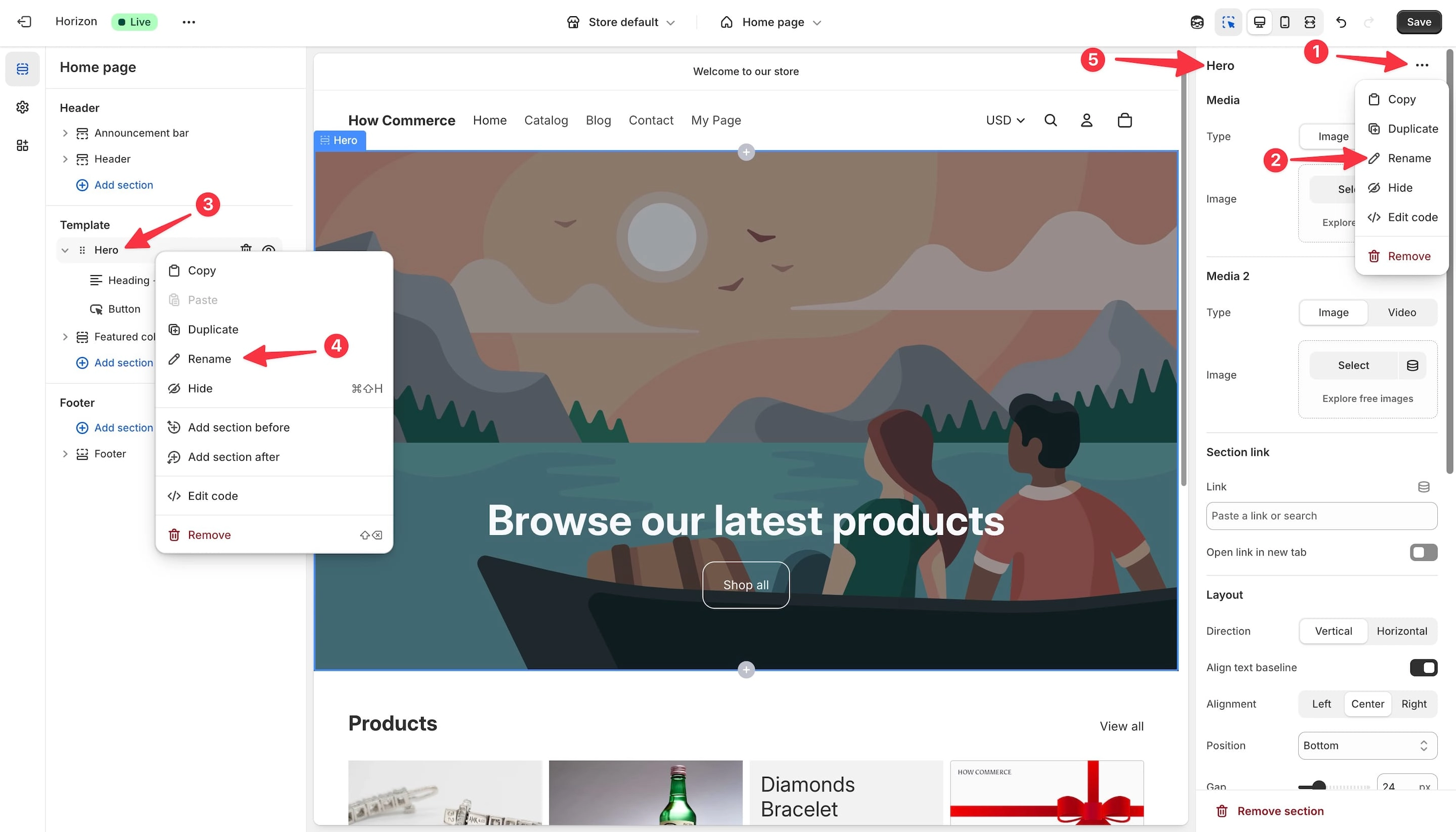1456x832 pixels.
Task: Switch to fullscreen preview
Action: tap(1309, 22)
